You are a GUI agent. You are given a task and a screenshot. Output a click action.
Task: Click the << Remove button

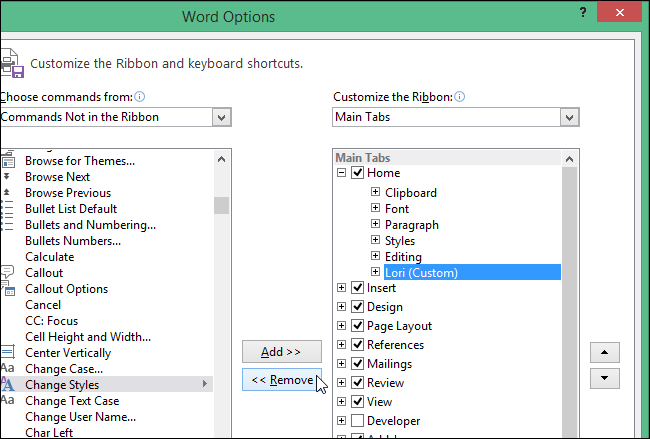[281, 380]
